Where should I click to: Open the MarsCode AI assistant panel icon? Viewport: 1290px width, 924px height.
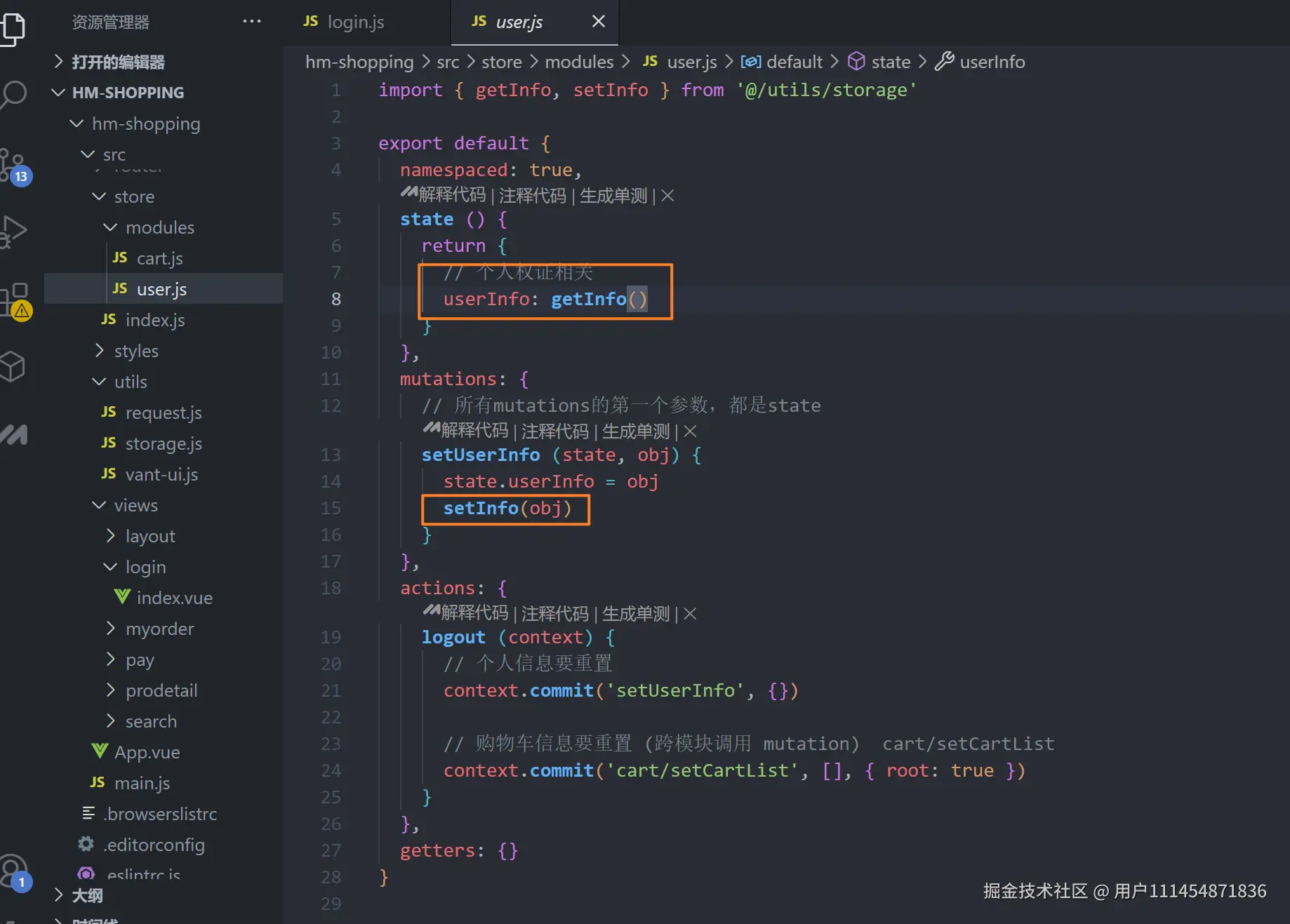[13, 435]
